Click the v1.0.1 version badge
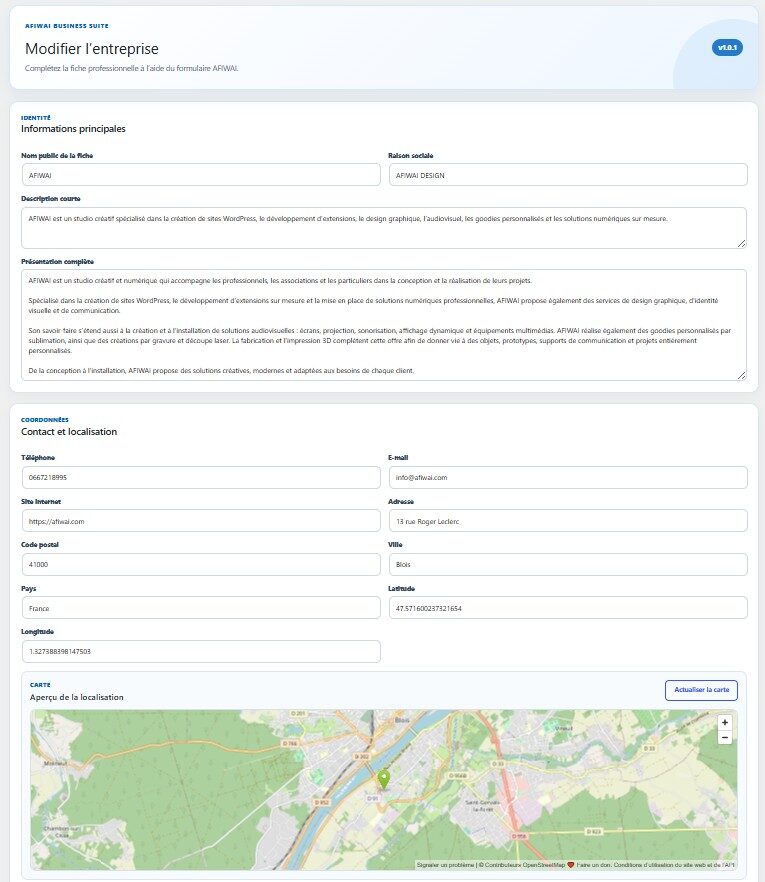This screenshot has width=765, height=882. pos(727,48)
